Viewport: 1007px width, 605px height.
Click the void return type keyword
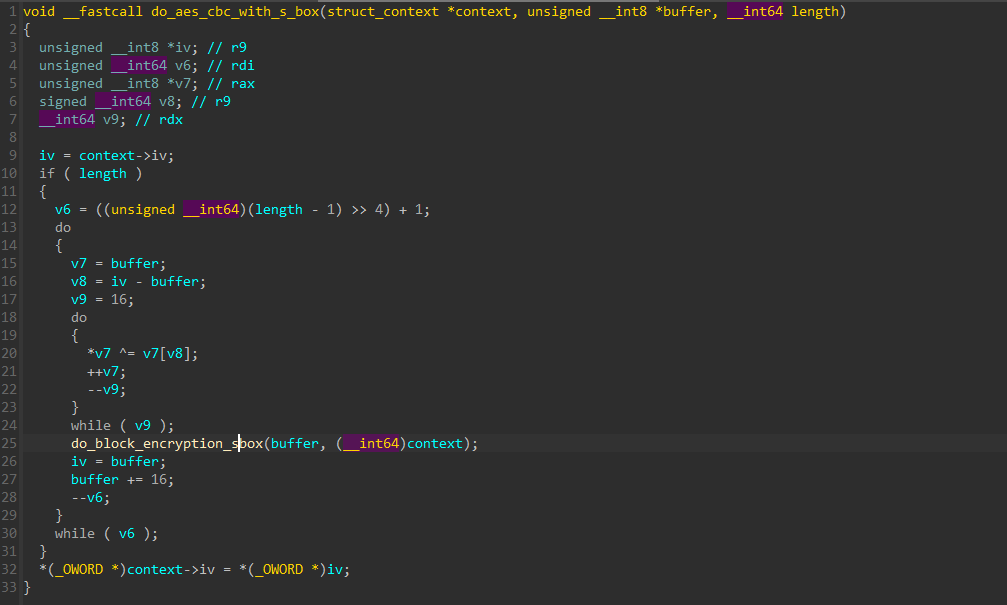tap(40, 11)
